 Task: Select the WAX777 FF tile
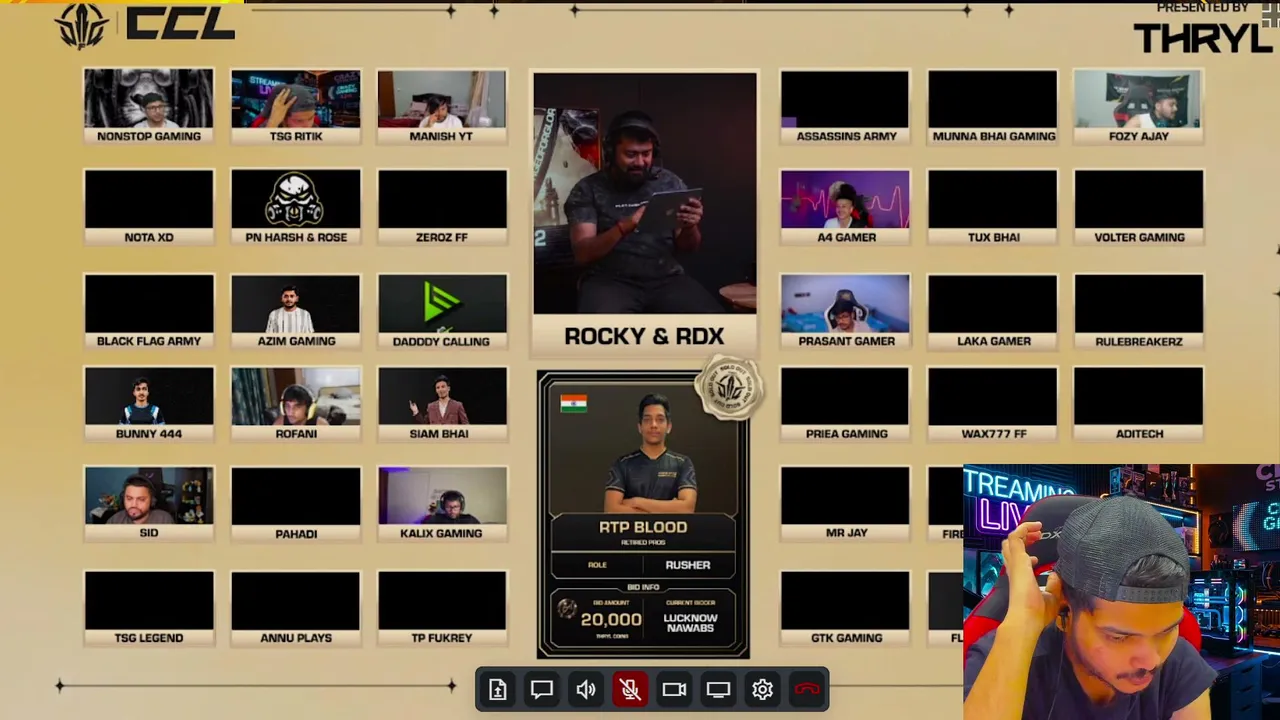pyautogui.click(x=993, y=404)
